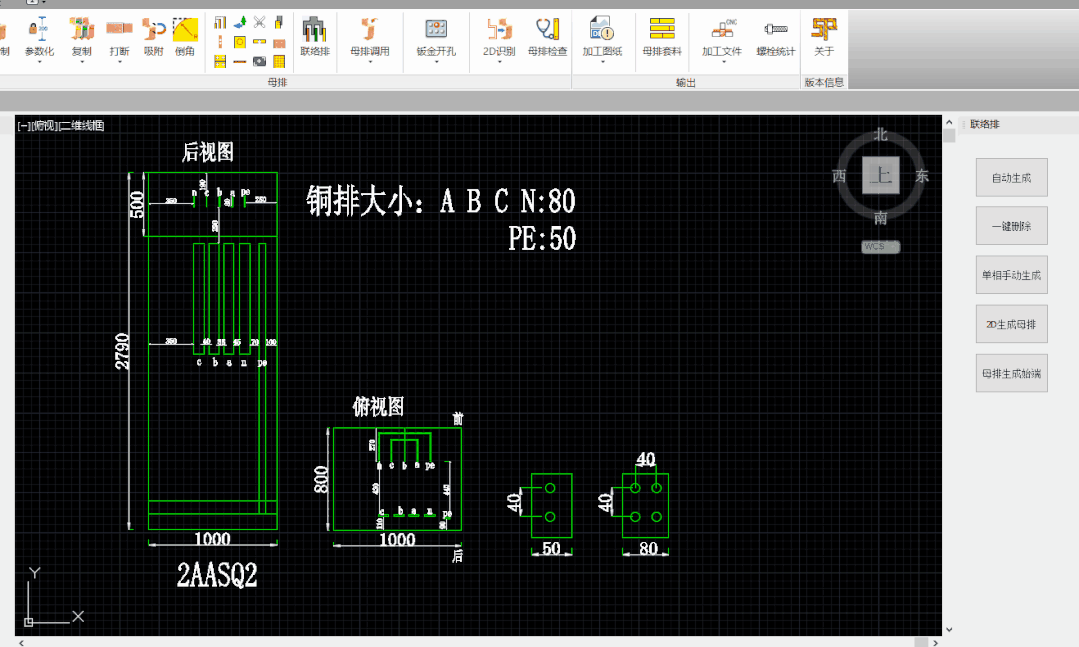Click the bent busbar icon in small-icon grid
This screenshot has width=1079, height=647.
click(x=220, y=23)
